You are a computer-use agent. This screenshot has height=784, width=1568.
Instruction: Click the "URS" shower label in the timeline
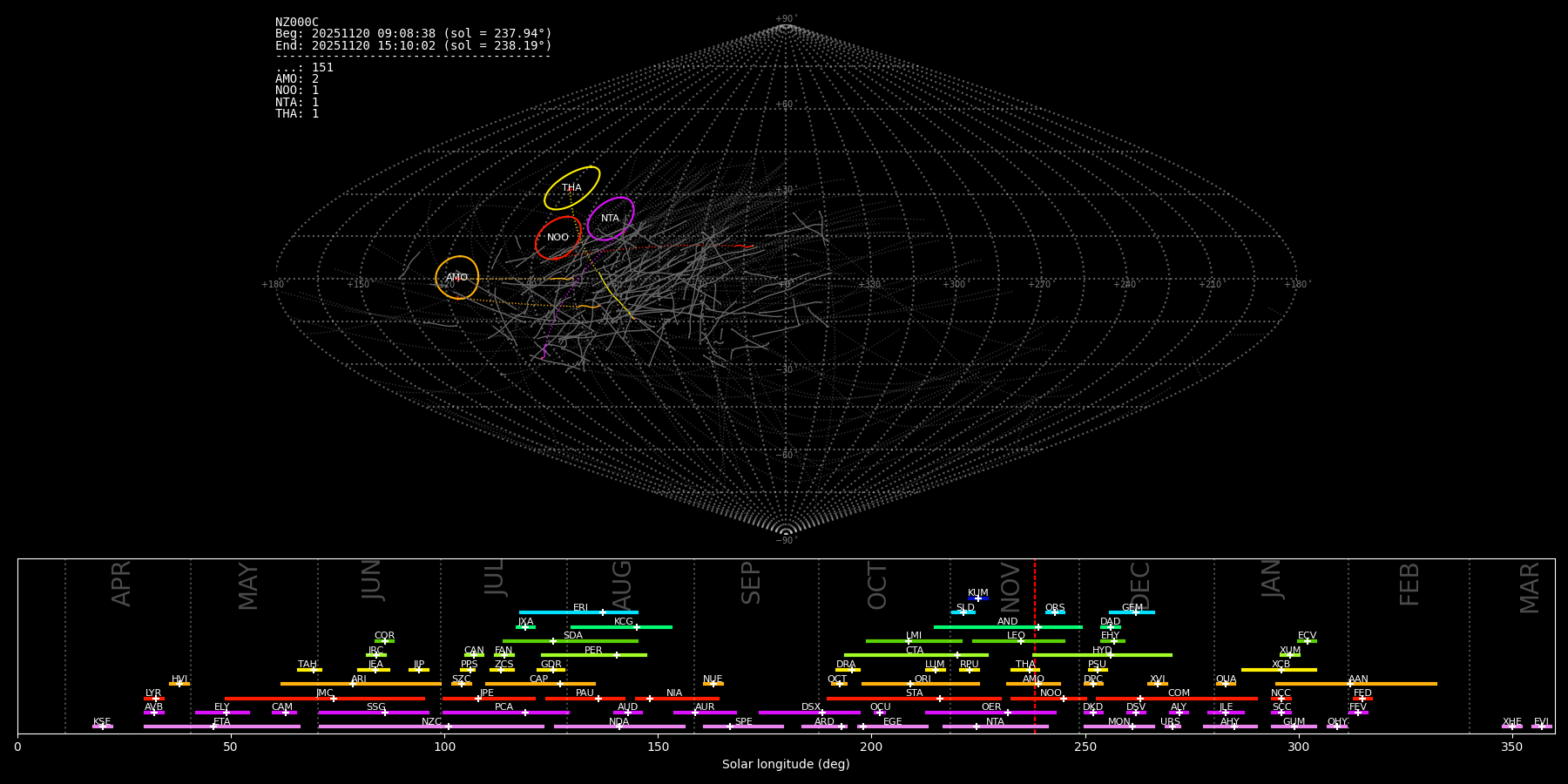point(1171,722)
